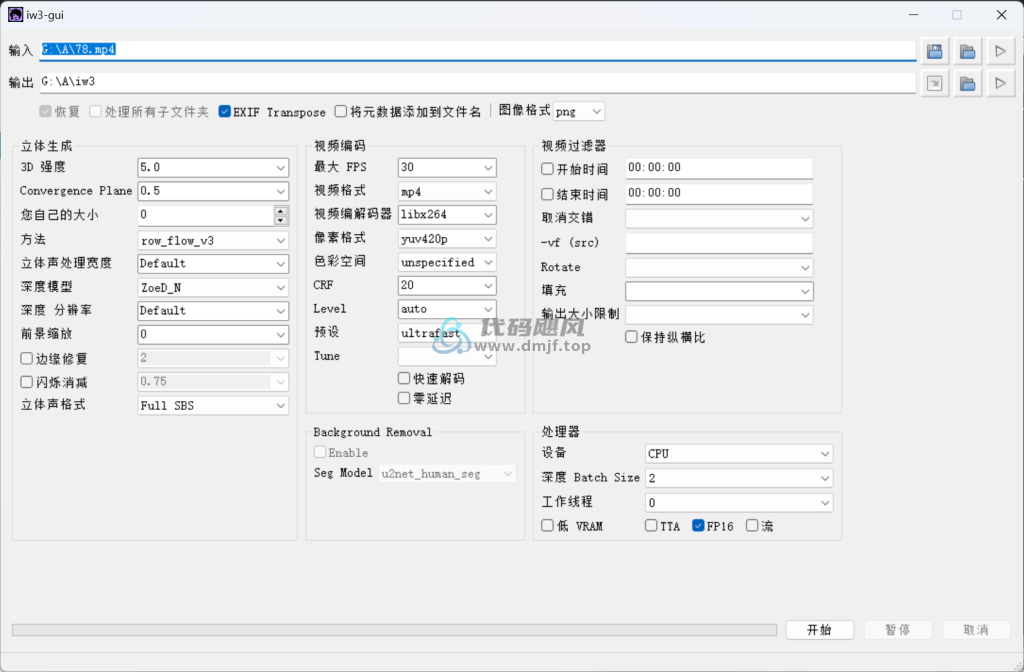
Task: Click the 取消 button
Action: click(x=976, y=630)
